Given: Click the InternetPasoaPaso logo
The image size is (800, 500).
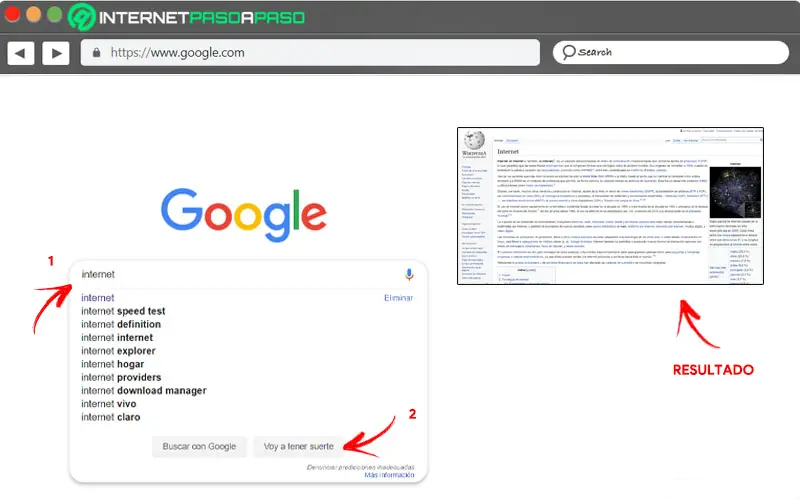Looking at the screenshot, I should [187, 17].
